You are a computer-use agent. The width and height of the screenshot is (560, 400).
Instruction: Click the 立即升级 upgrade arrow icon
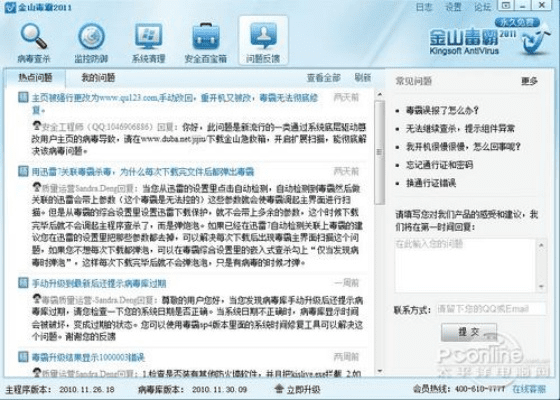point(279,389)
